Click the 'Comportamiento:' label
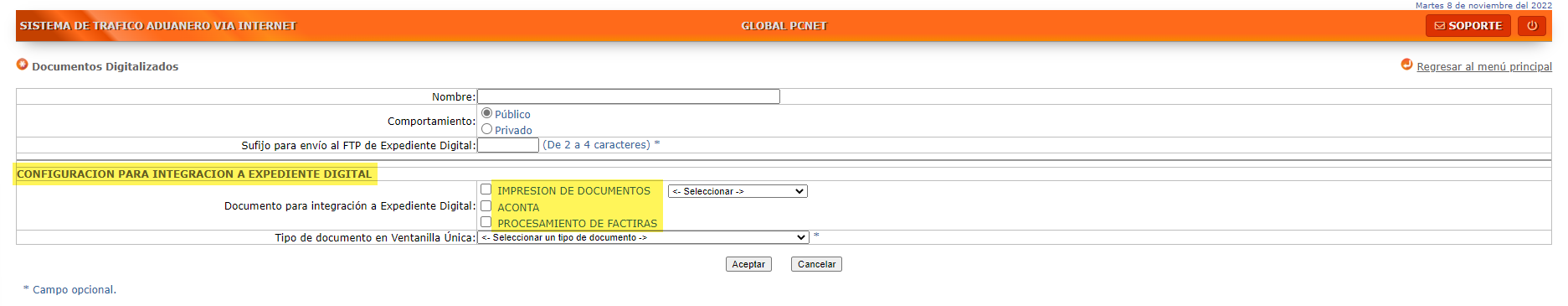This screenshot has height=306, width=1568. pyautogui.click(x=431, y=122)
